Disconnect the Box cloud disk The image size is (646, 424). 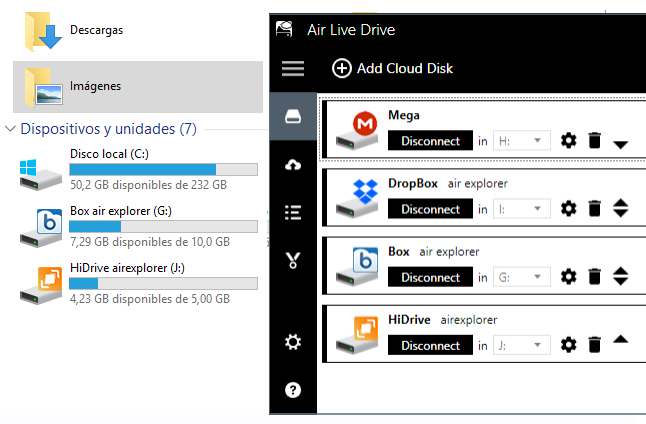[430, 277]
